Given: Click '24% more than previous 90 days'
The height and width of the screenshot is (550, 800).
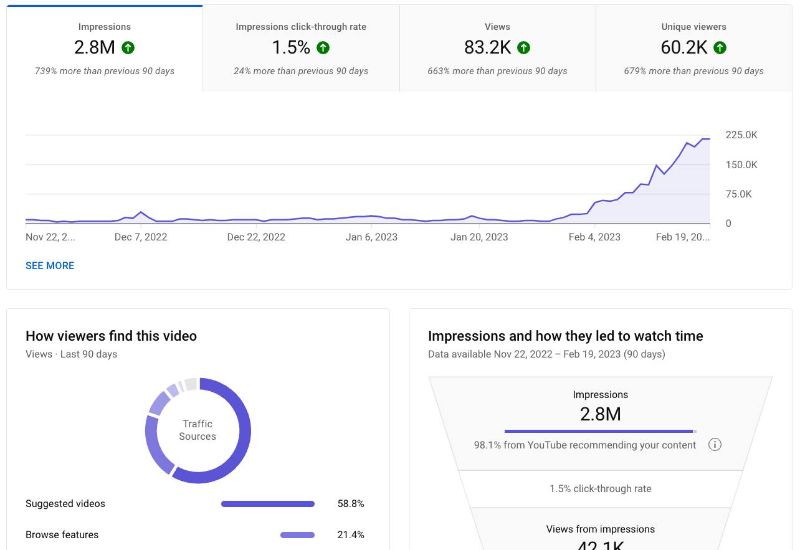Looking at the screenshot, I should pos(301,71).
